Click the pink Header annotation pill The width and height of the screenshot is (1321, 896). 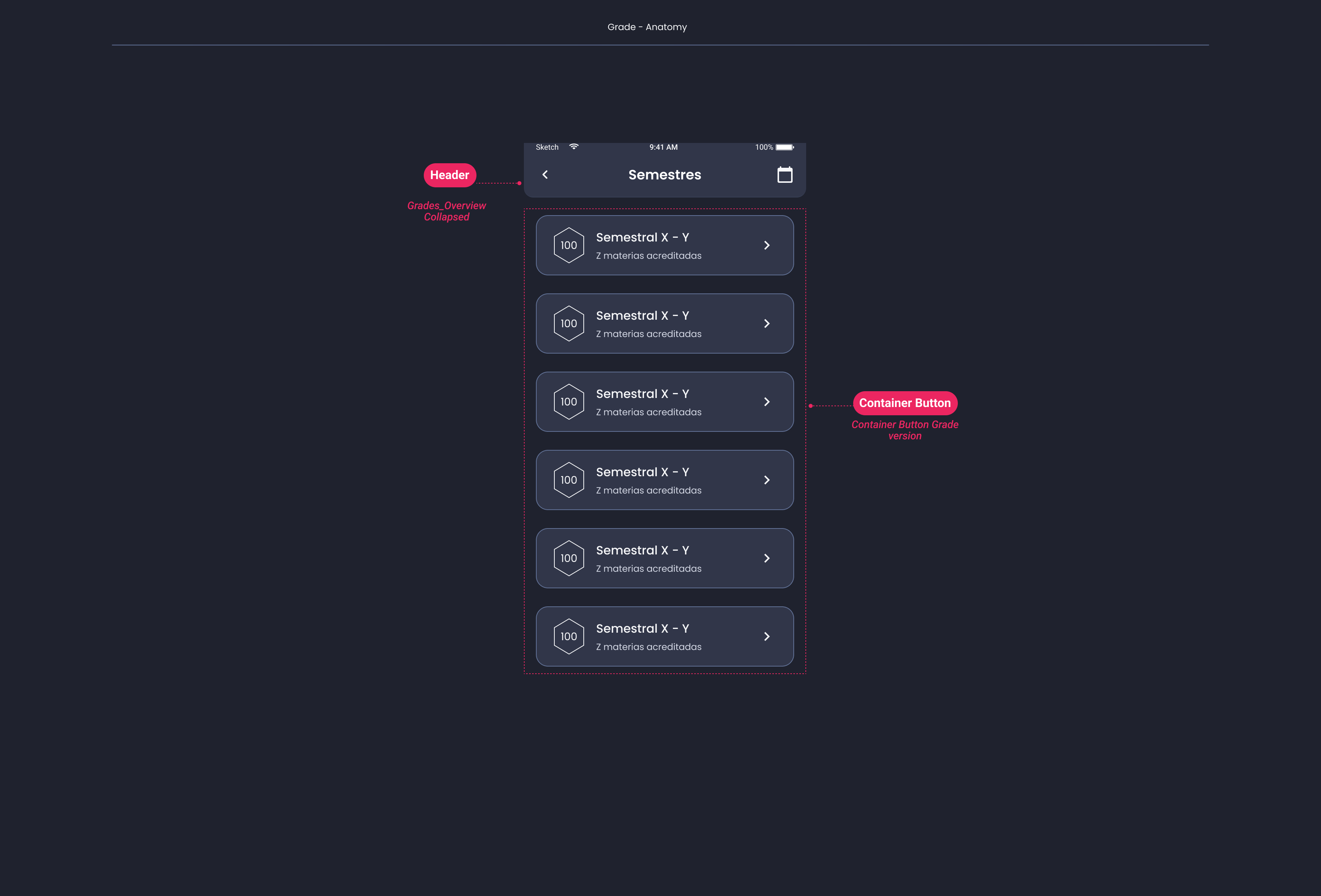(x=450, y=175)
